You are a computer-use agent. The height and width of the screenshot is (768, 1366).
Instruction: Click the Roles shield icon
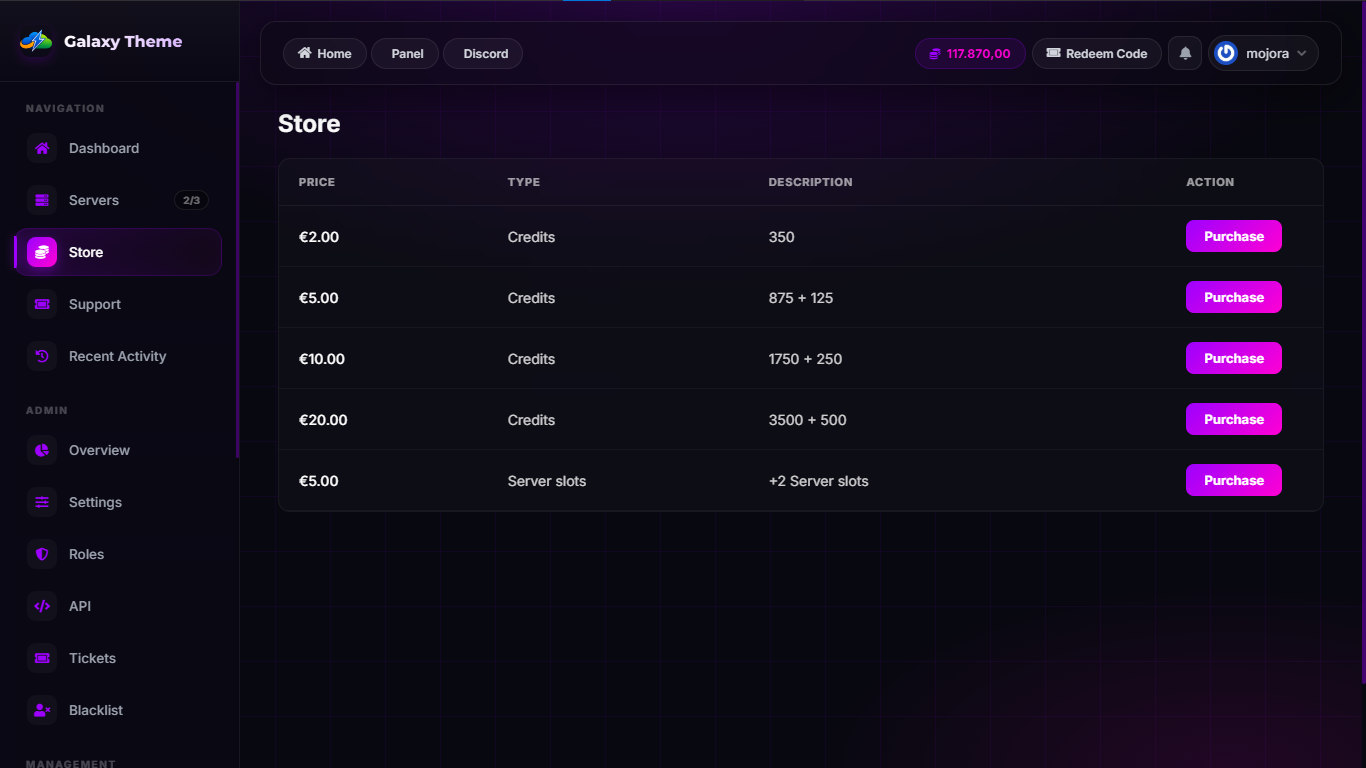(x=42, y=554)
